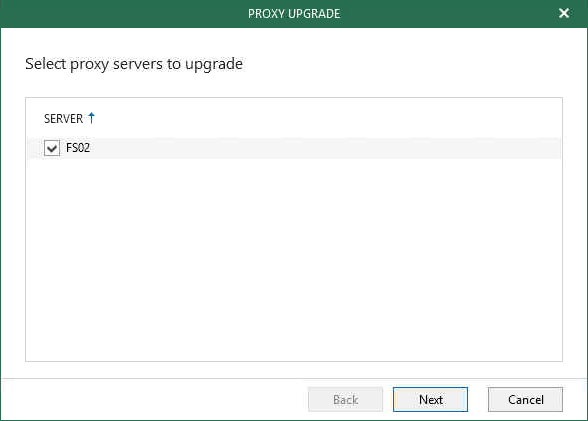Dismiss the dialog using the white X icon
Screen dimensions: 588x421
[564, 13]
